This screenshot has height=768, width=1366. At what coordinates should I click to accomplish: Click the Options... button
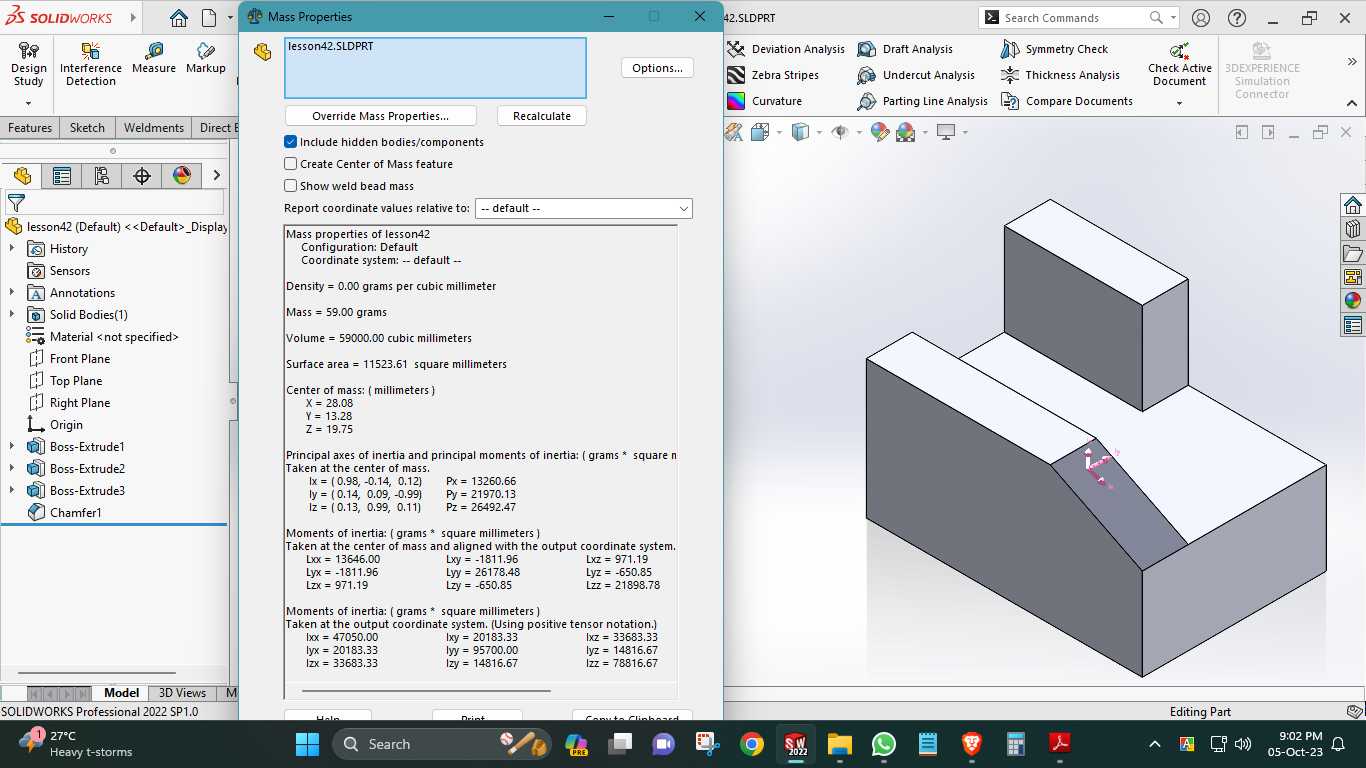click(657, 68)
